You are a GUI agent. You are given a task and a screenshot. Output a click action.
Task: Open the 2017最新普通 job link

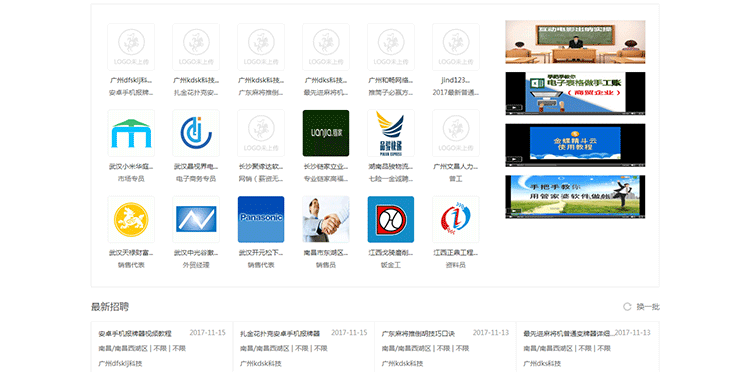pos(456,92)
